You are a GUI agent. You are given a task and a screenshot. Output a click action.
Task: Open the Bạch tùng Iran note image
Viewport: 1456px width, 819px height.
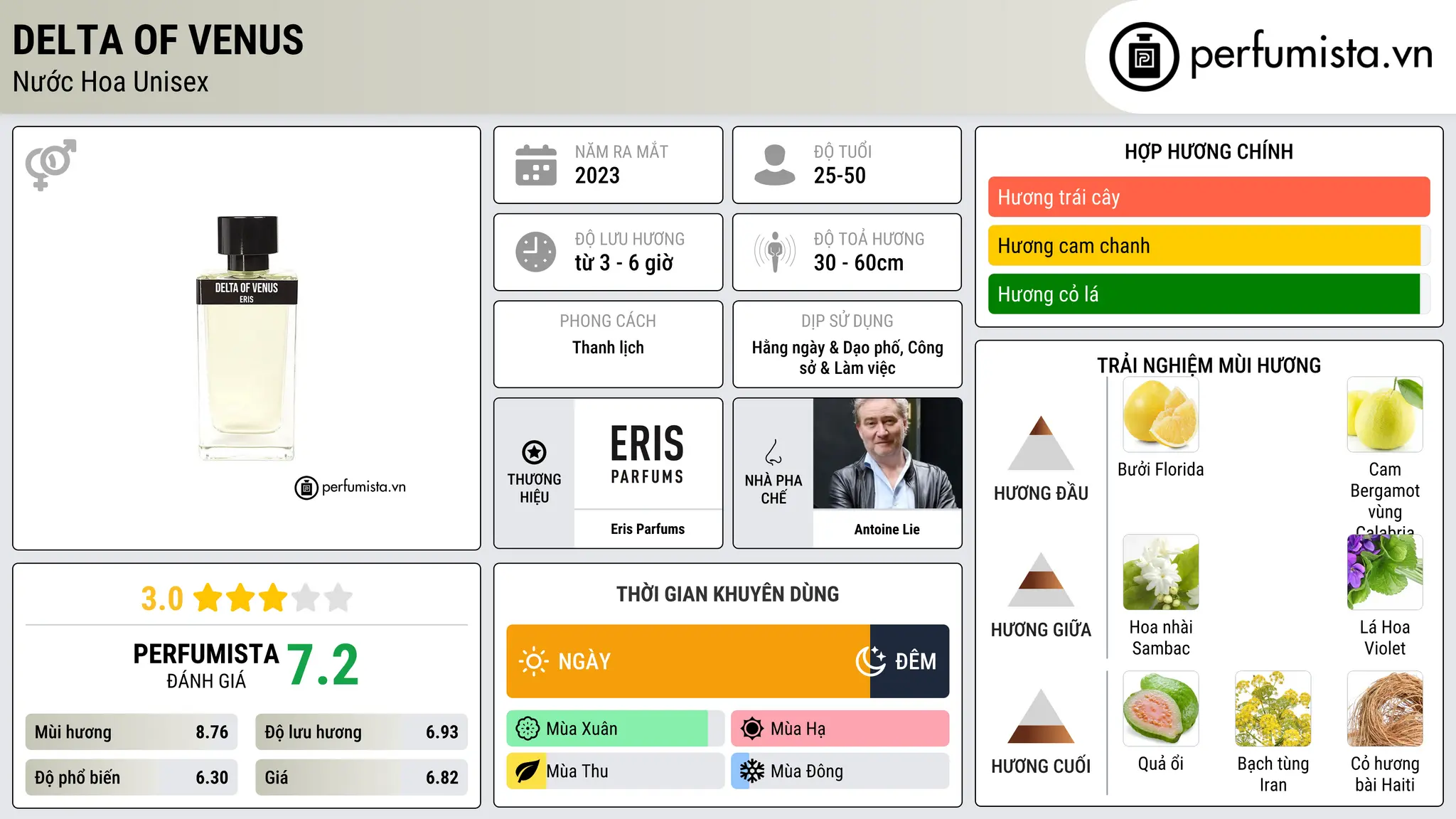tap(1273, 709)
